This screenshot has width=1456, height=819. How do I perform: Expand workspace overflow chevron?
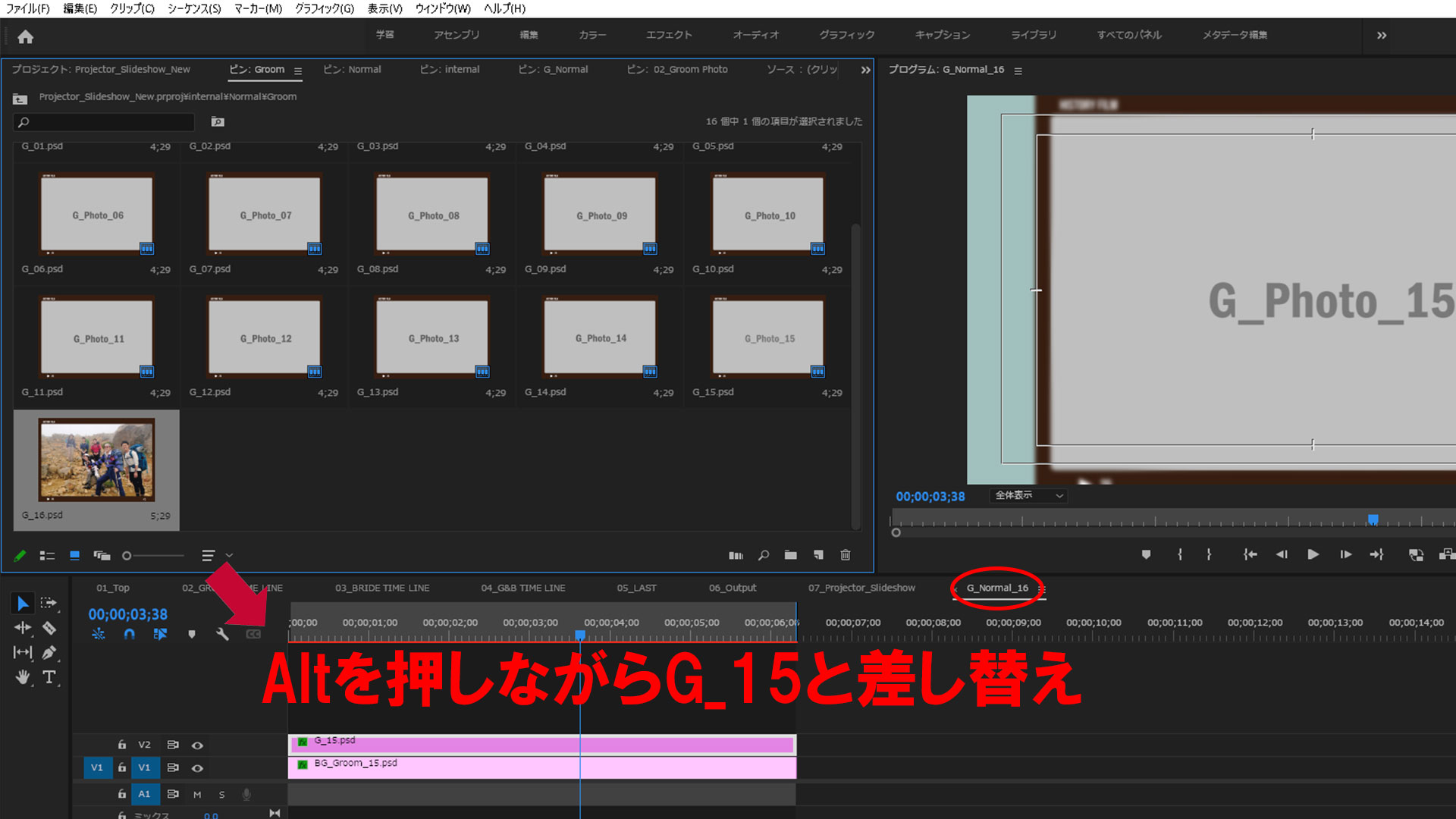pos(1382,35)
